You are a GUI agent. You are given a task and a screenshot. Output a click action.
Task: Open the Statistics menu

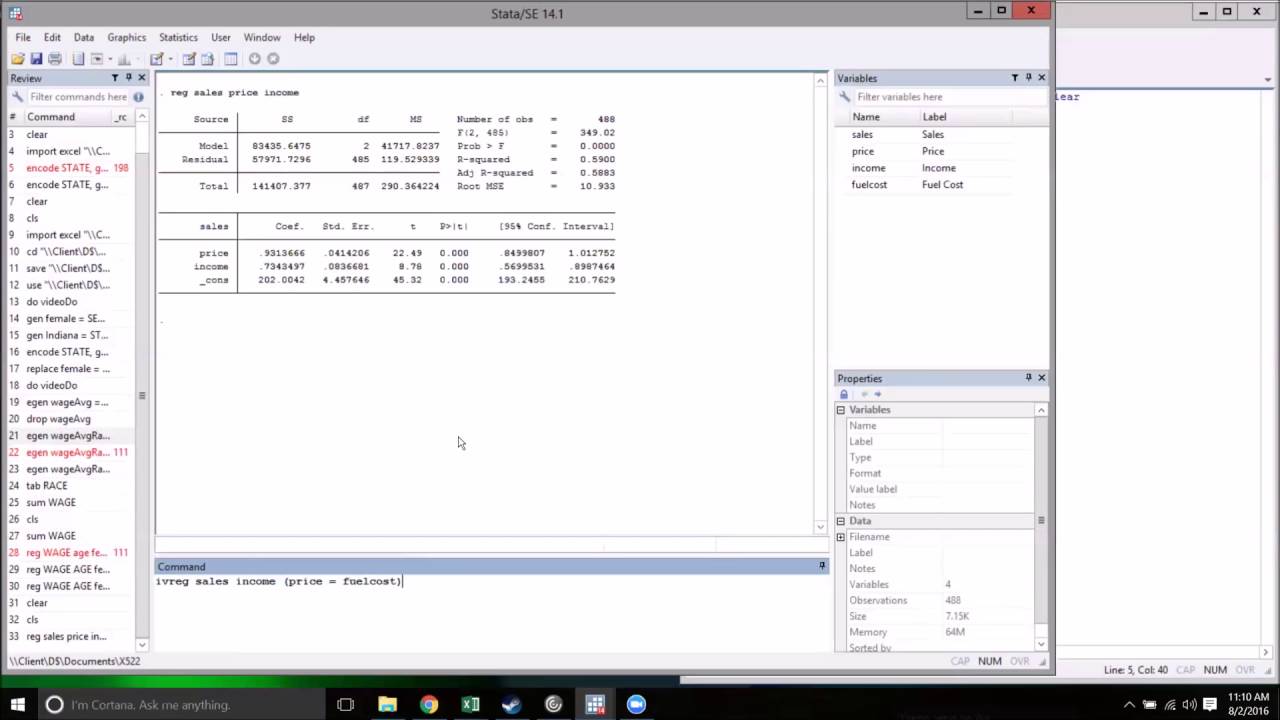tap(178, 37)
